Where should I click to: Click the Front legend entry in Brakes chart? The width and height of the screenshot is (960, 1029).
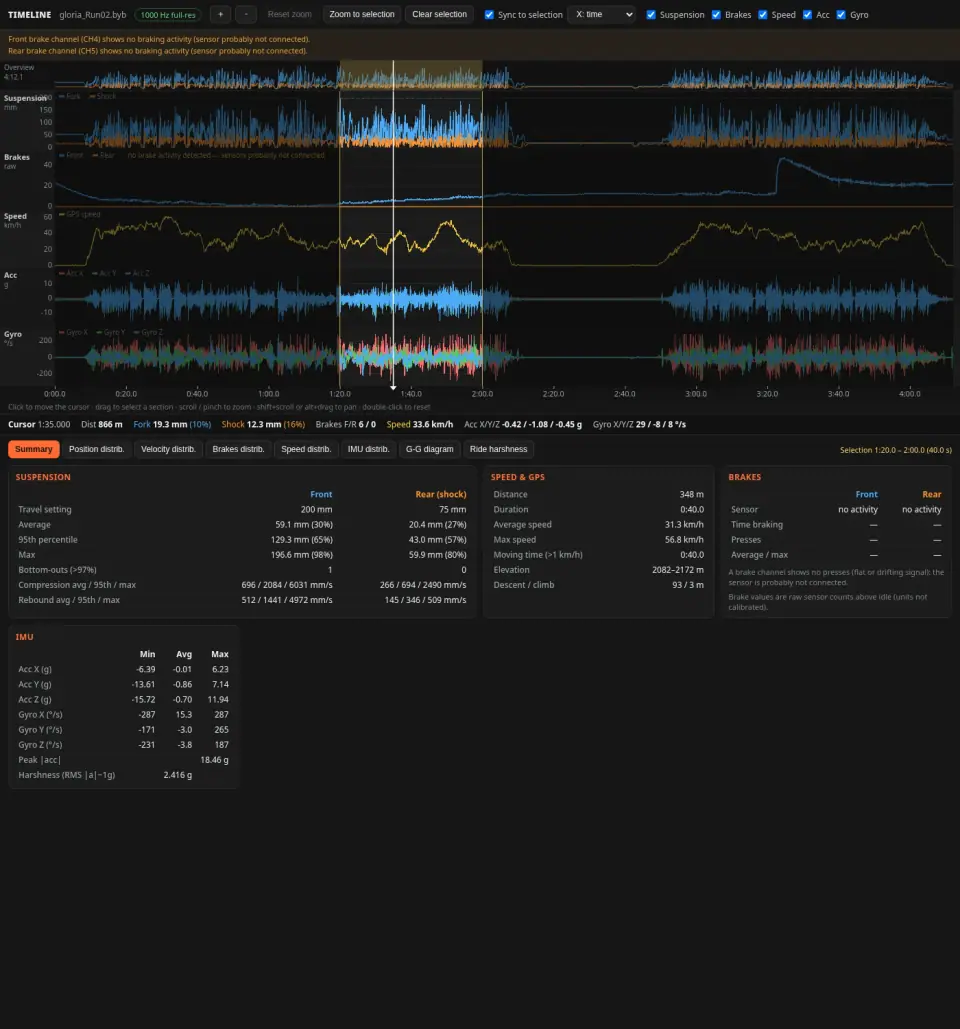[x=71, y=156]
